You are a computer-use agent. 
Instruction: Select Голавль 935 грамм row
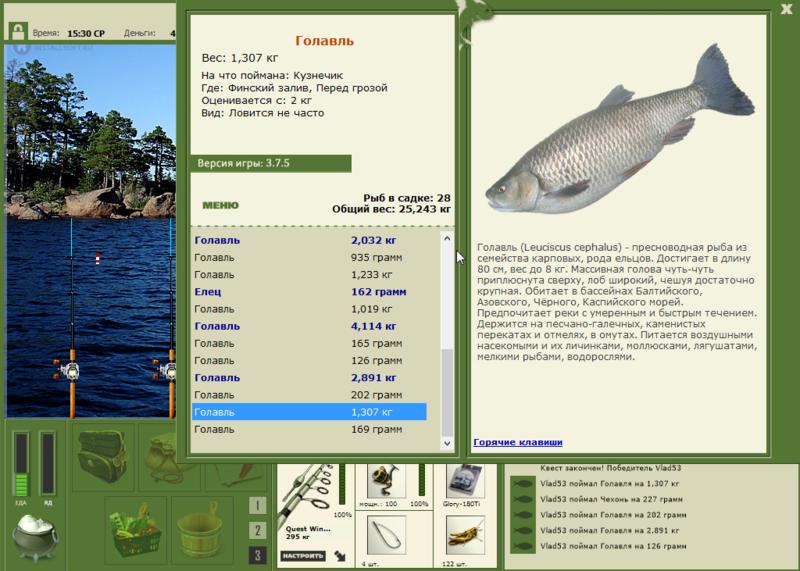pyautogui.click(x=309, y=258)
